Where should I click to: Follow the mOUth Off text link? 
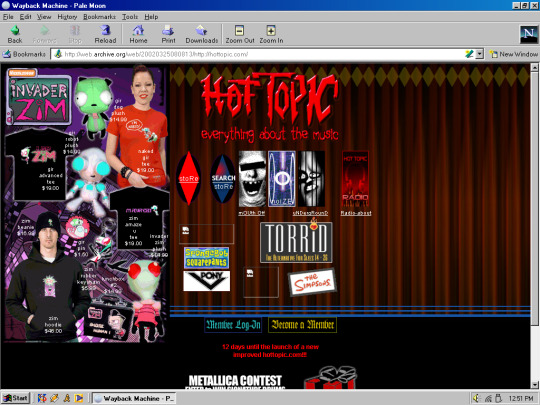point(252,213)
